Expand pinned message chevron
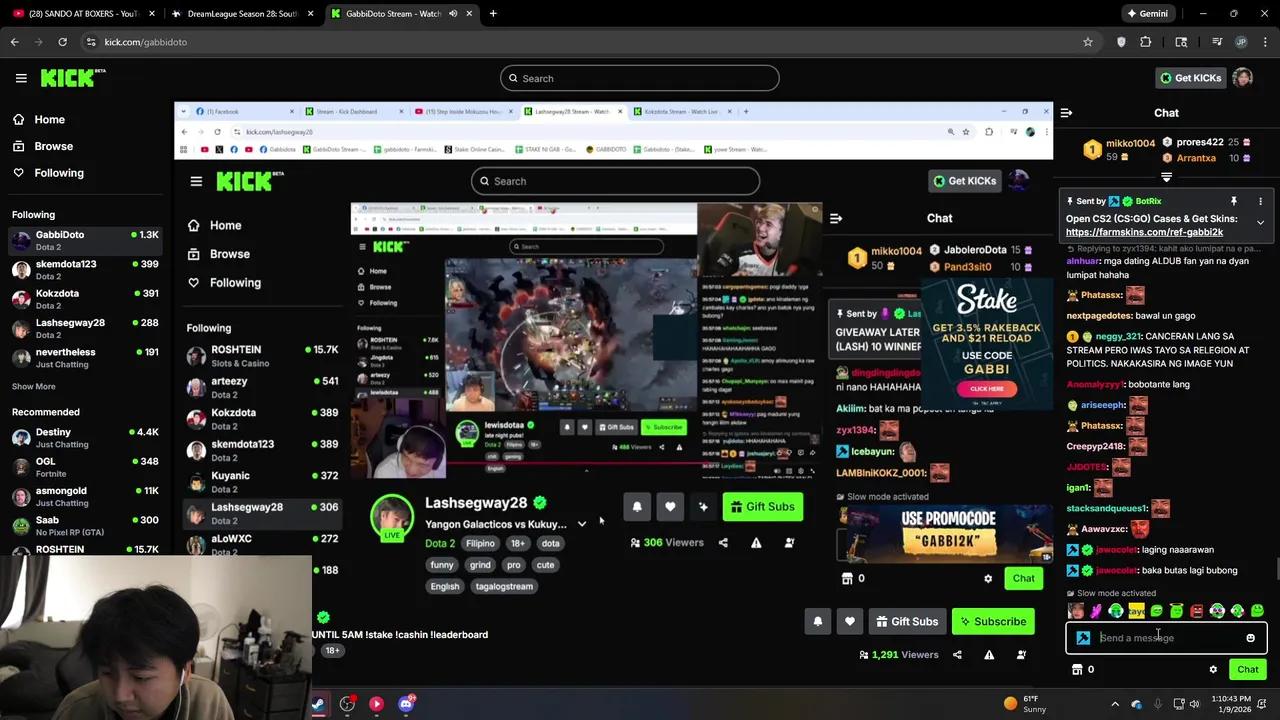1280x720 pixels. pos(1260,222)
